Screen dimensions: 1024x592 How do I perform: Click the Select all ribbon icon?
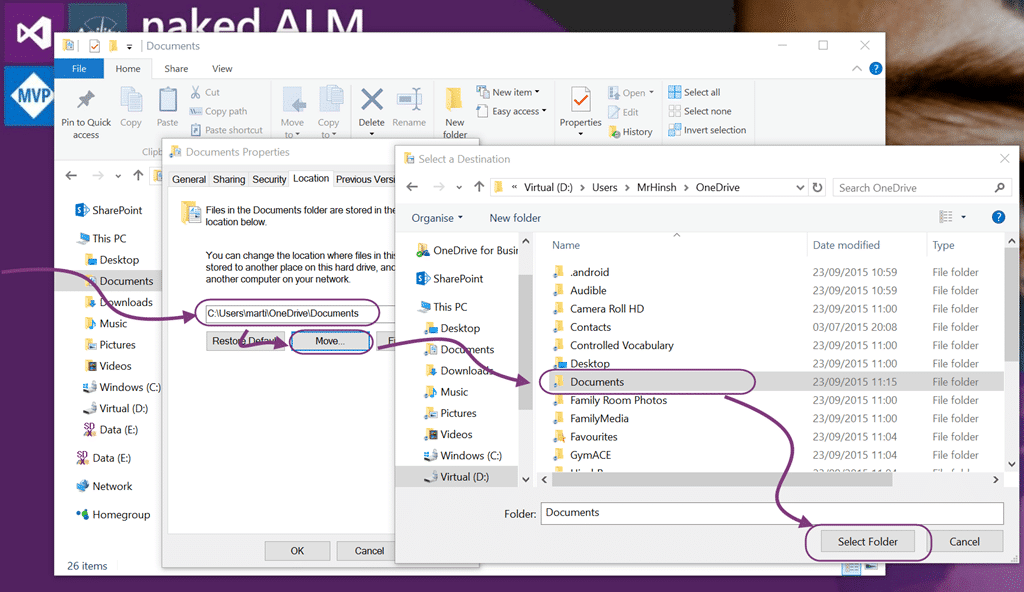coord(675,92)
